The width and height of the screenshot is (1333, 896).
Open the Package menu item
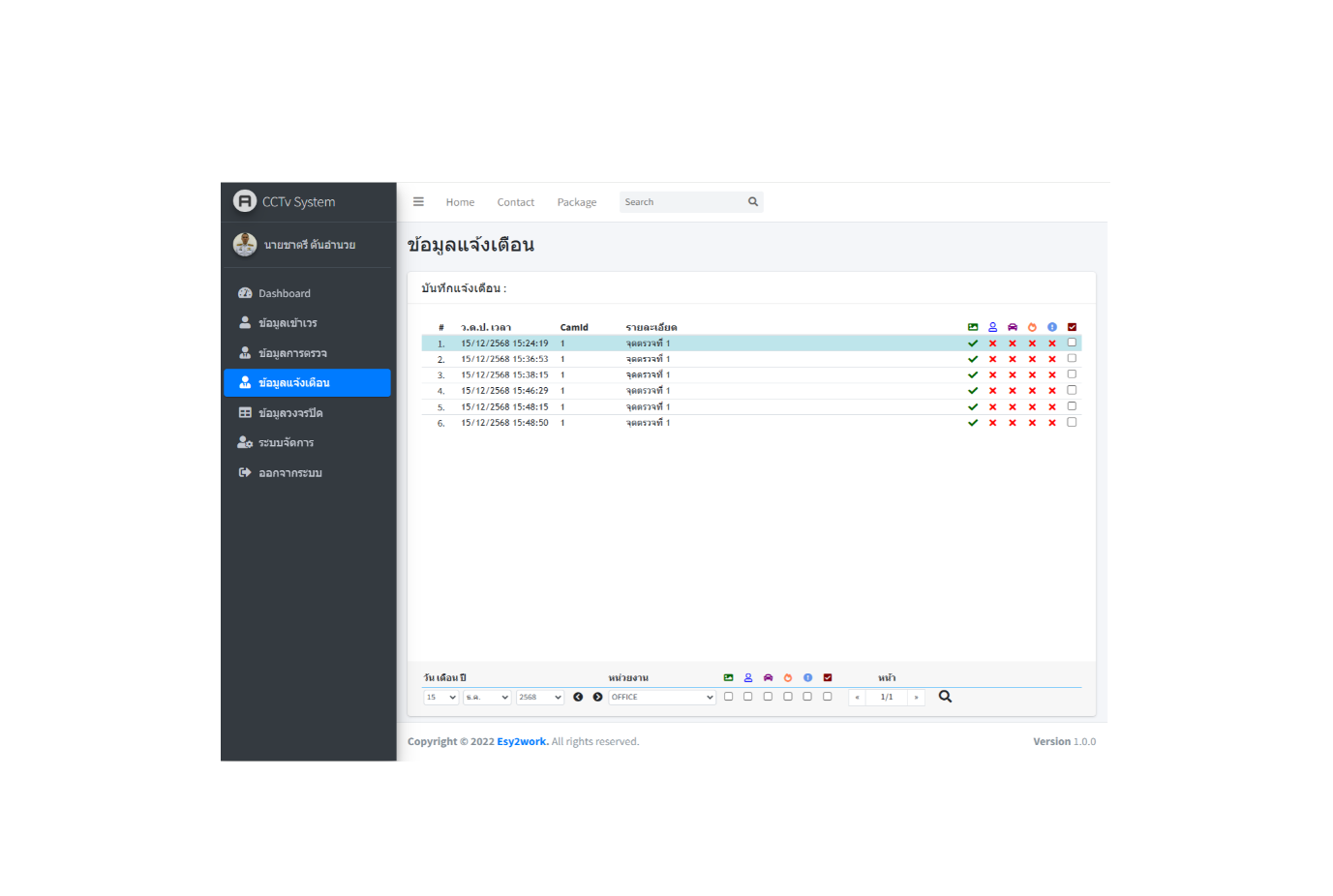coord(576,202)
